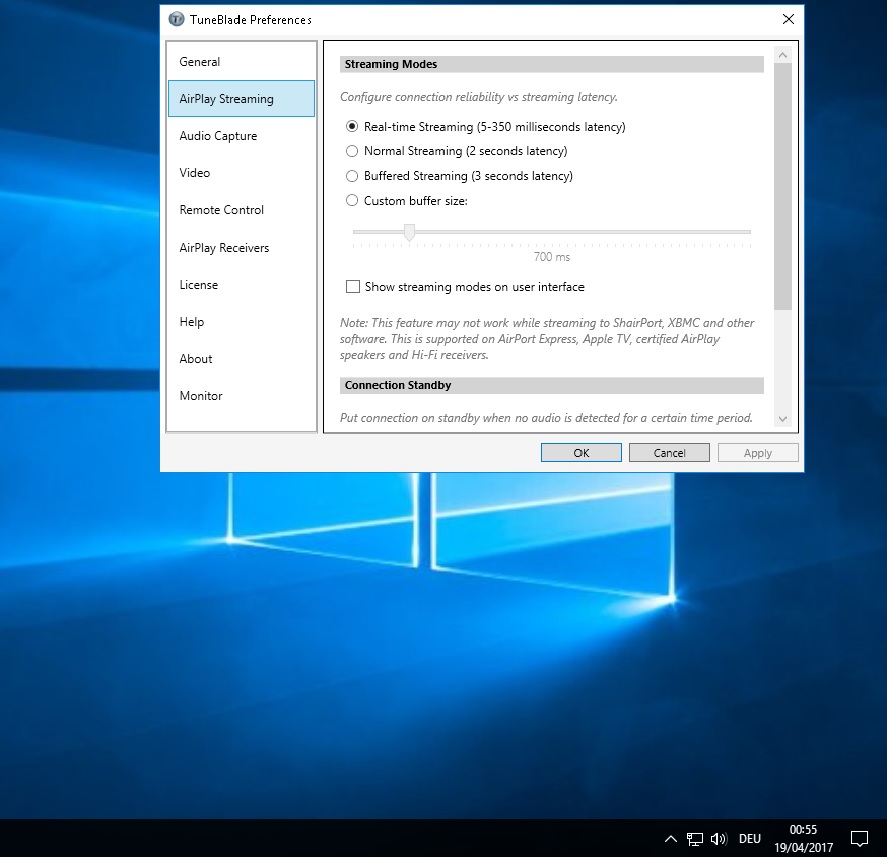Screen dimensions: 887x857
Task: Choose Buffered Streaming 3 seconds latency
Action: [352, 176]
